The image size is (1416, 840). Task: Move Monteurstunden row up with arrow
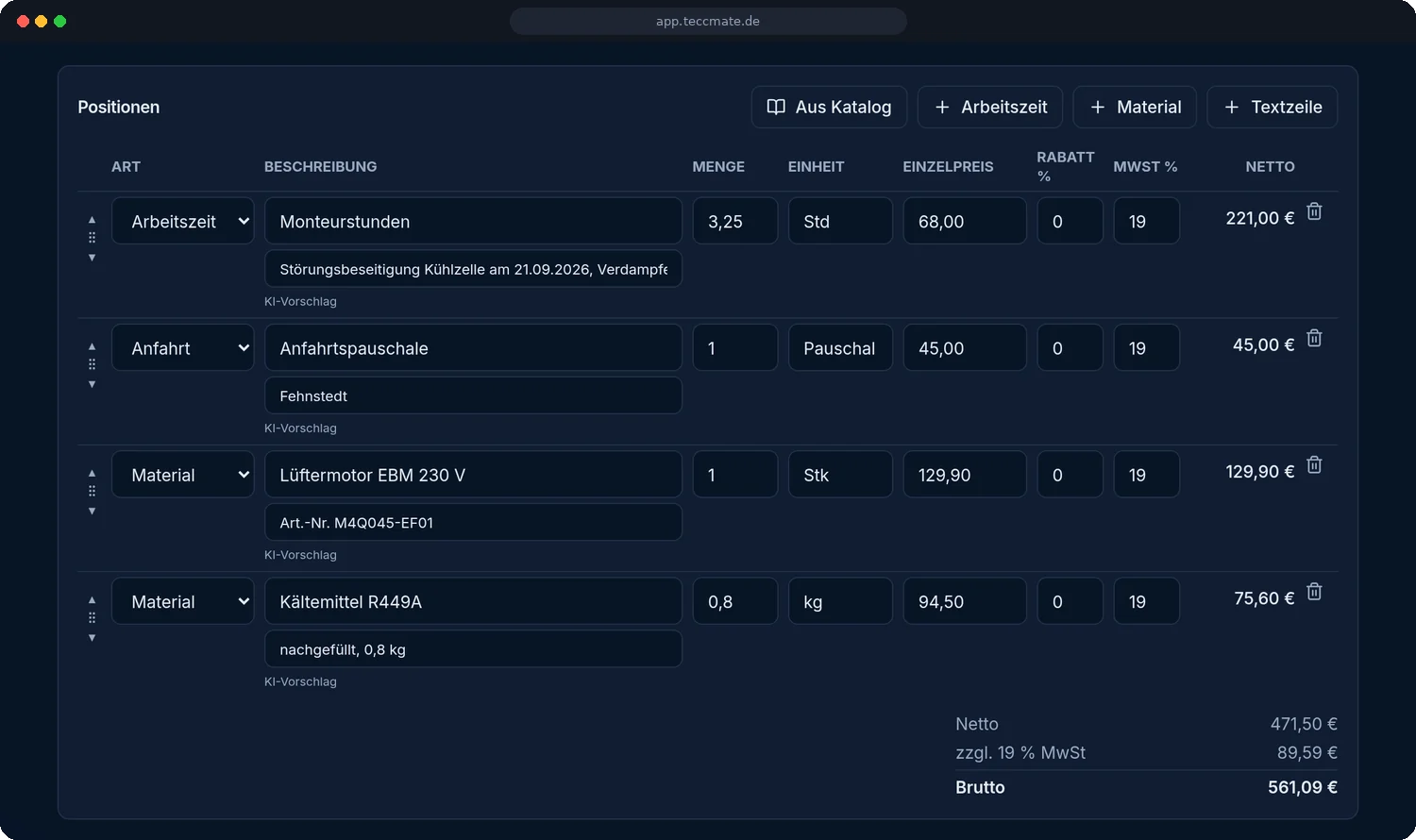point(92,219)
